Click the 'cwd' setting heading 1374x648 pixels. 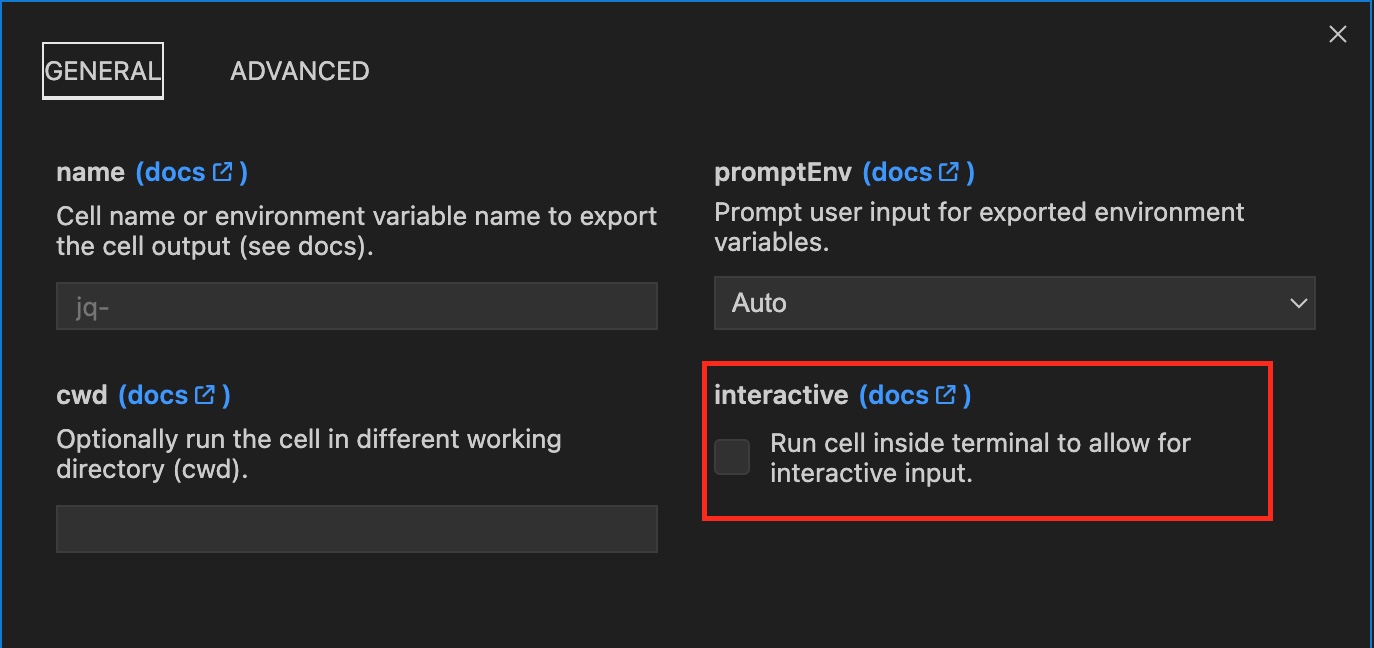point(81,395)
